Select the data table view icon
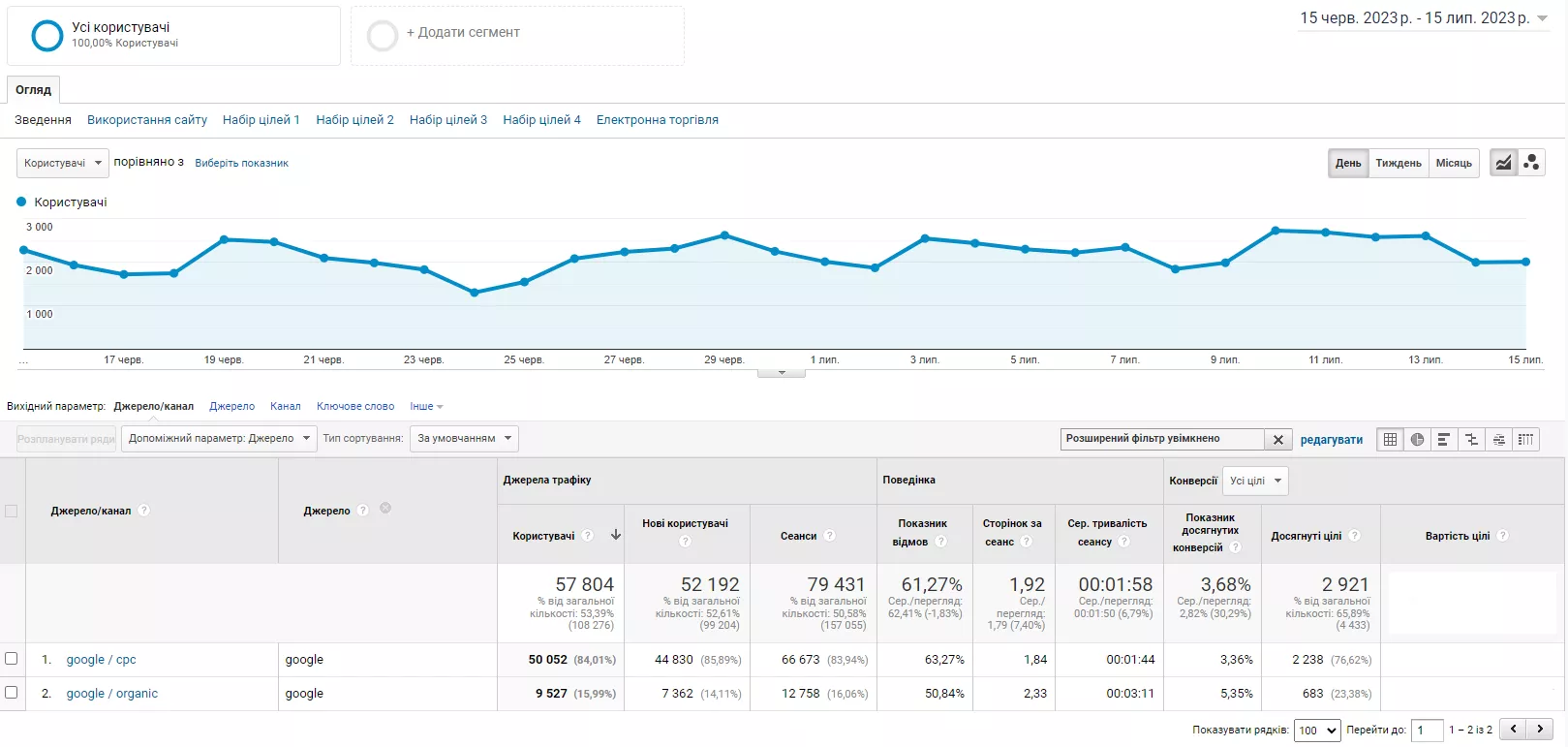Image resolution: width=1568 pixels, height=747 pixels. coord(1390,440)
